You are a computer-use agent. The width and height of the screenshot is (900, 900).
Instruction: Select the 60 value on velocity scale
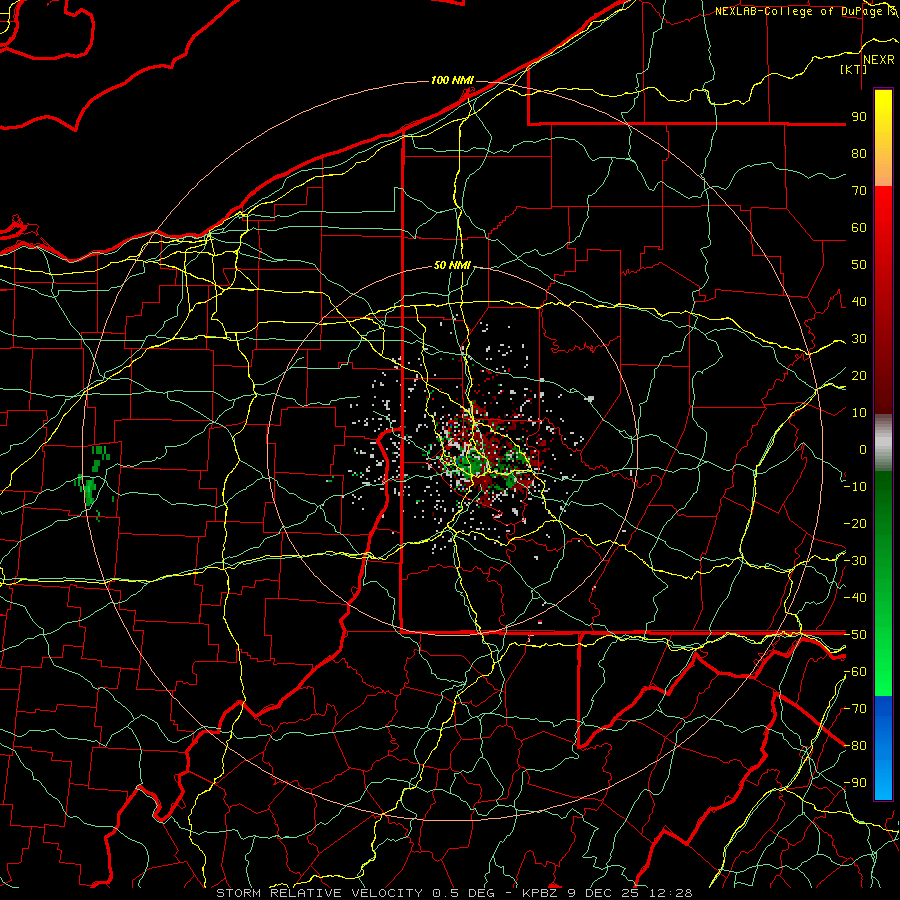tap(859, 227)
